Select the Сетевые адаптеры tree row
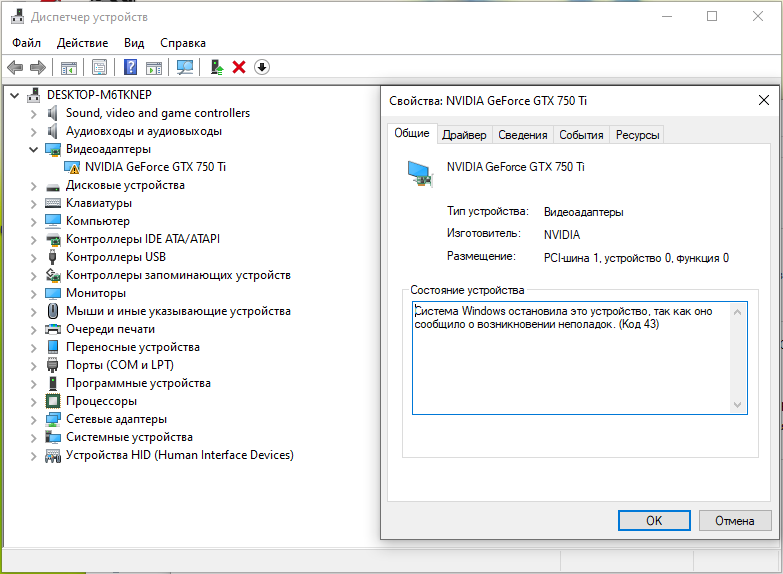Screen dimensions: 783x574 click(116, 419)
